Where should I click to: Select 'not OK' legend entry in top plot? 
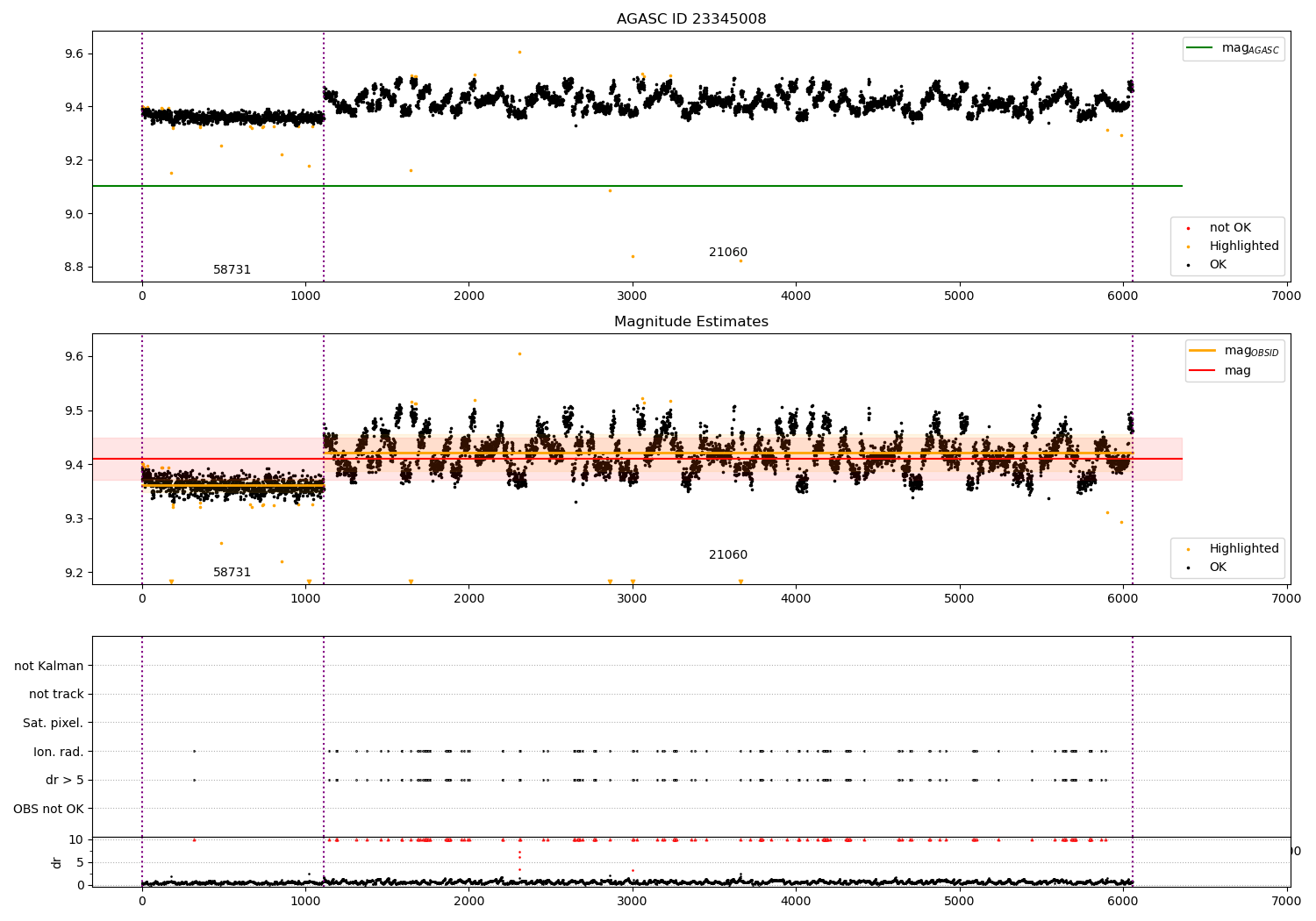(x=1230, y=227)
